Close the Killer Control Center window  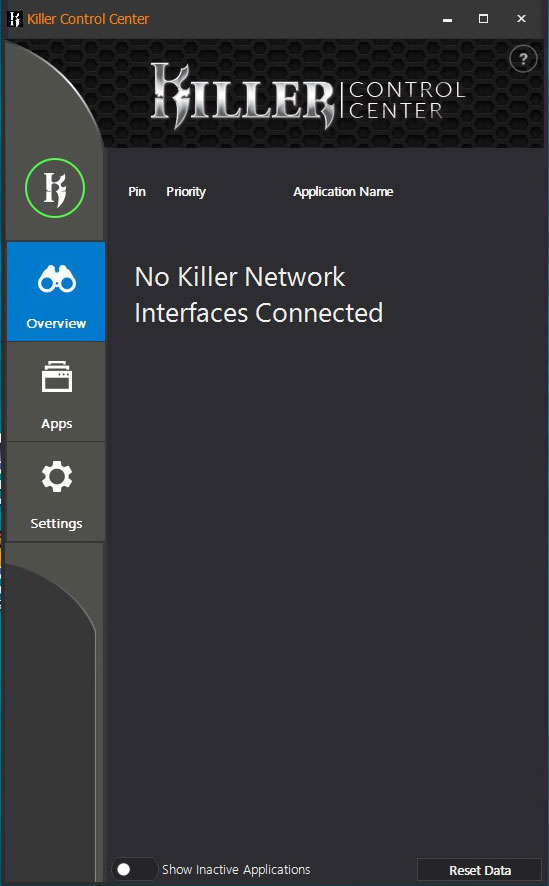coord(521,19)
